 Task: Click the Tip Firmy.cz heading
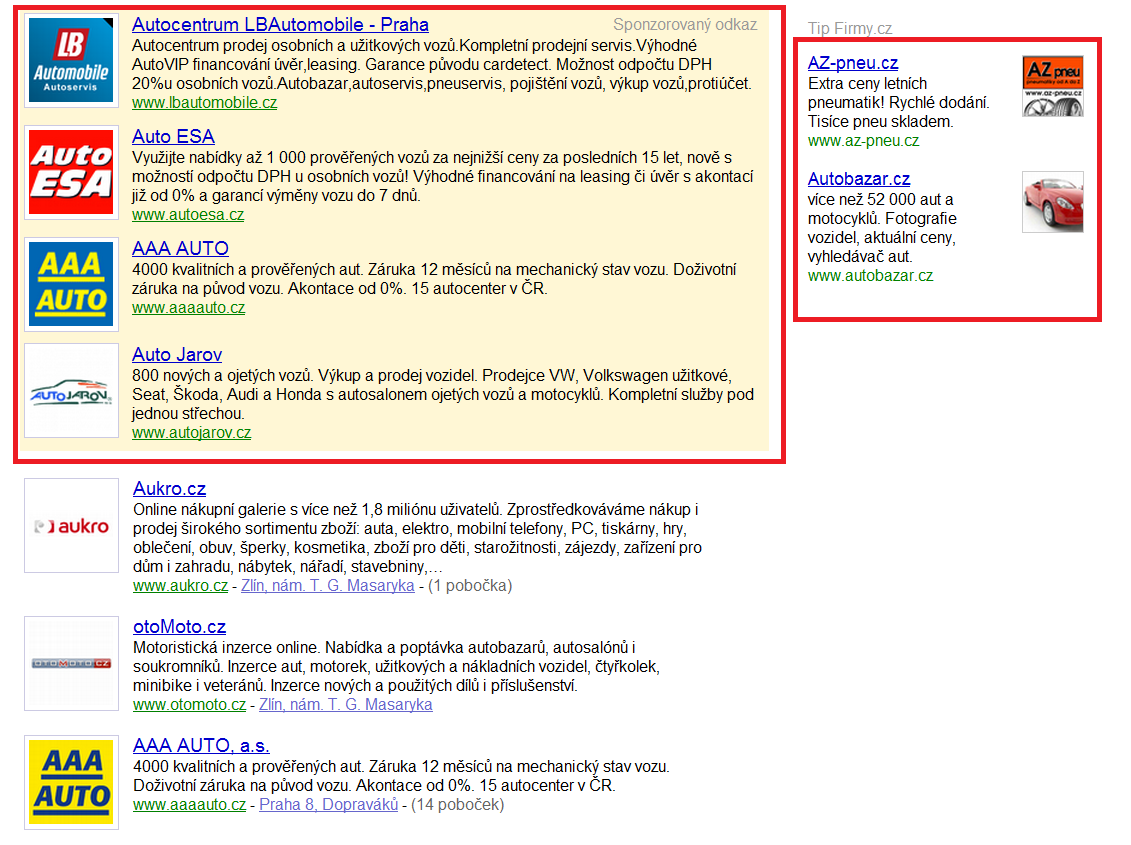coord(850,28)
